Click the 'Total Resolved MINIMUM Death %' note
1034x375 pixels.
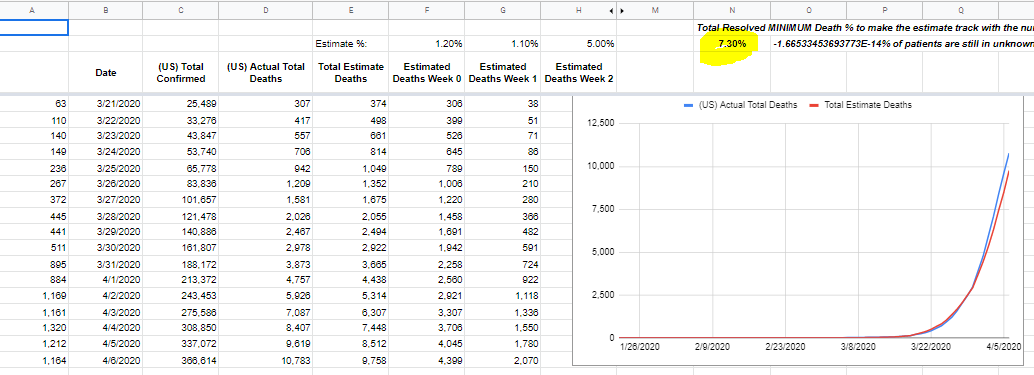865,28
